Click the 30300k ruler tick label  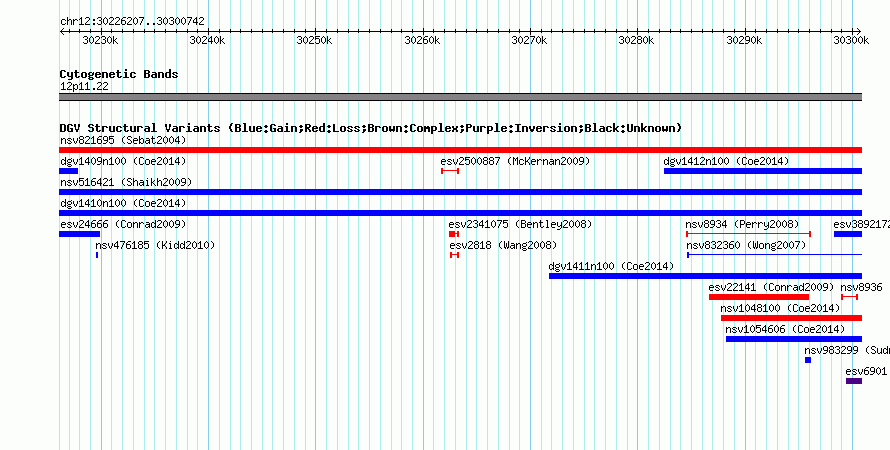pyautogui.click(x=851, y=40)
